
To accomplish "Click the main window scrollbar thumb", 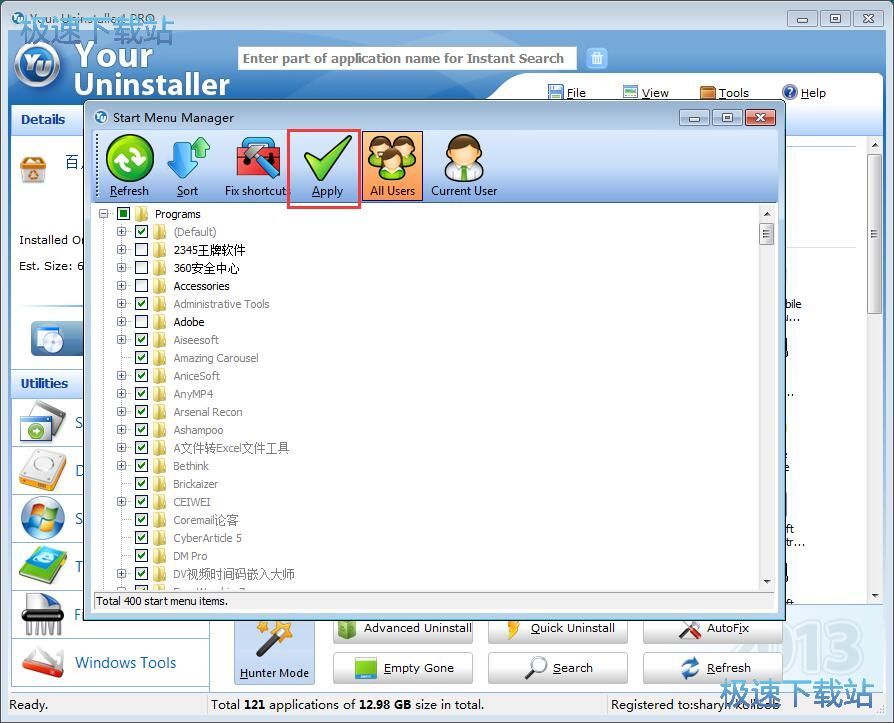I will click(x=874, y=234).
